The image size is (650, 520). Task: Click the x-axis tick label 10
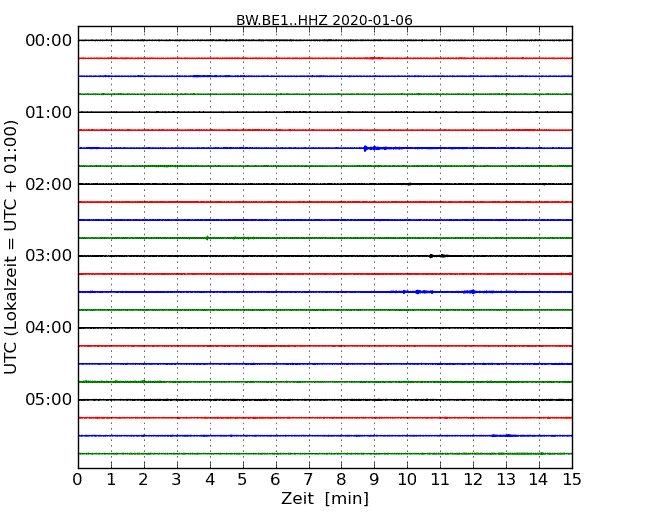(x=407, y=479)
